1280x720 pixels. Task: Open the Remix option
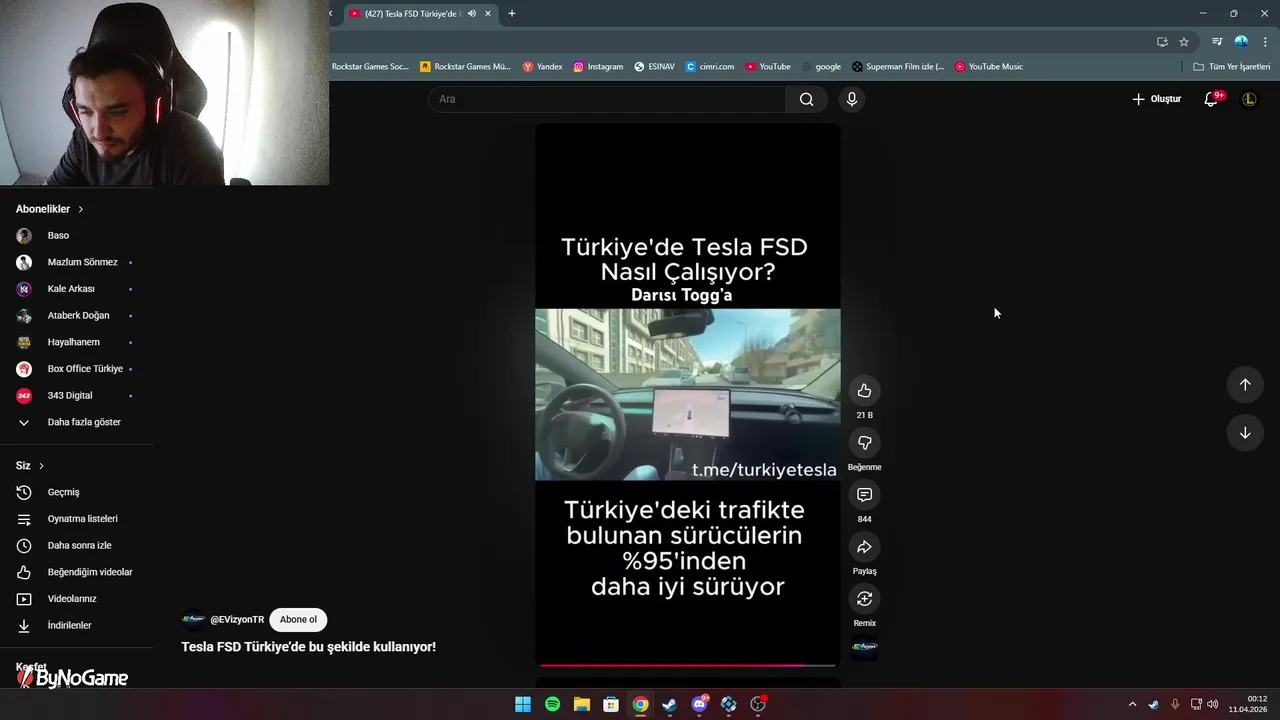click(864, 599)
